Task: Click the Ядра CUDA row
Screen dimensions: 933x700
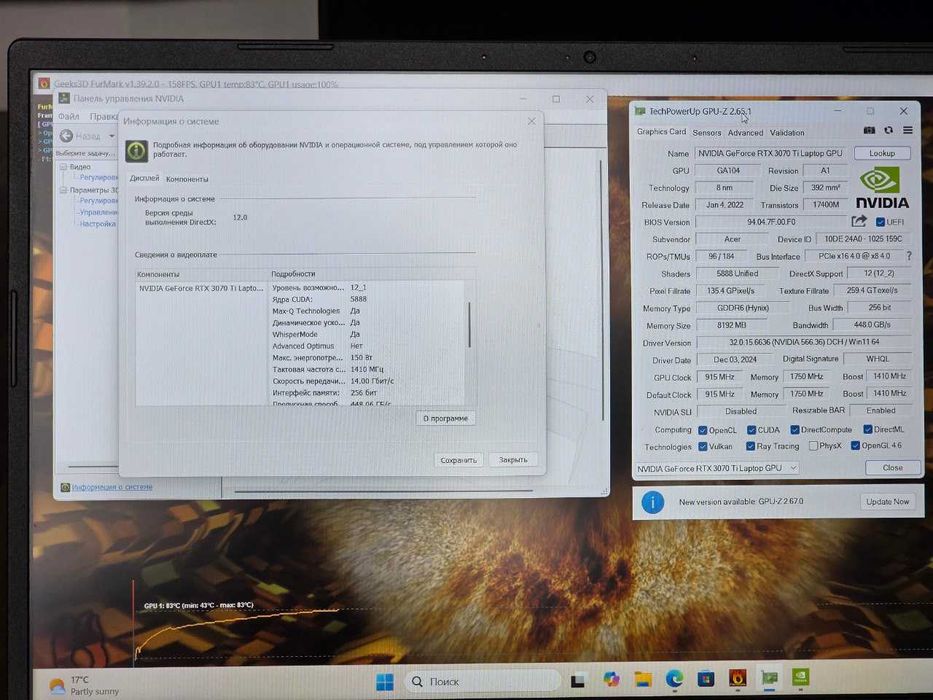Action: pyautogui.click(x=367, y=299)
